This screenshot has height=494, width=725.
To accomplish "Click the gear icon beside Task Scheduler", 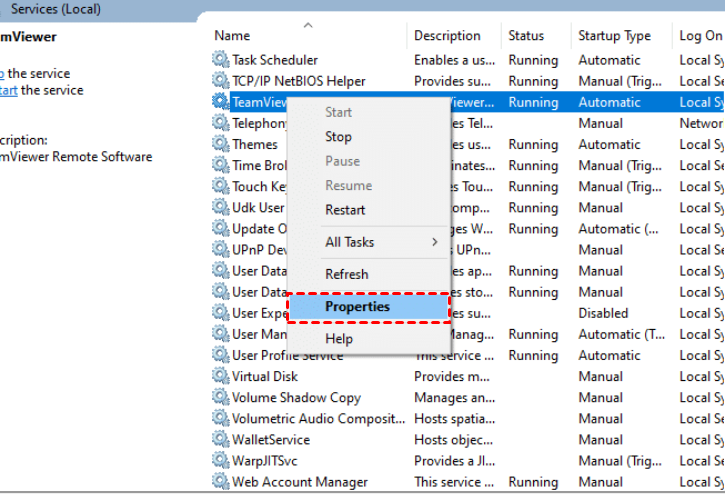I will pyautogui.click(x=220, y=60).
